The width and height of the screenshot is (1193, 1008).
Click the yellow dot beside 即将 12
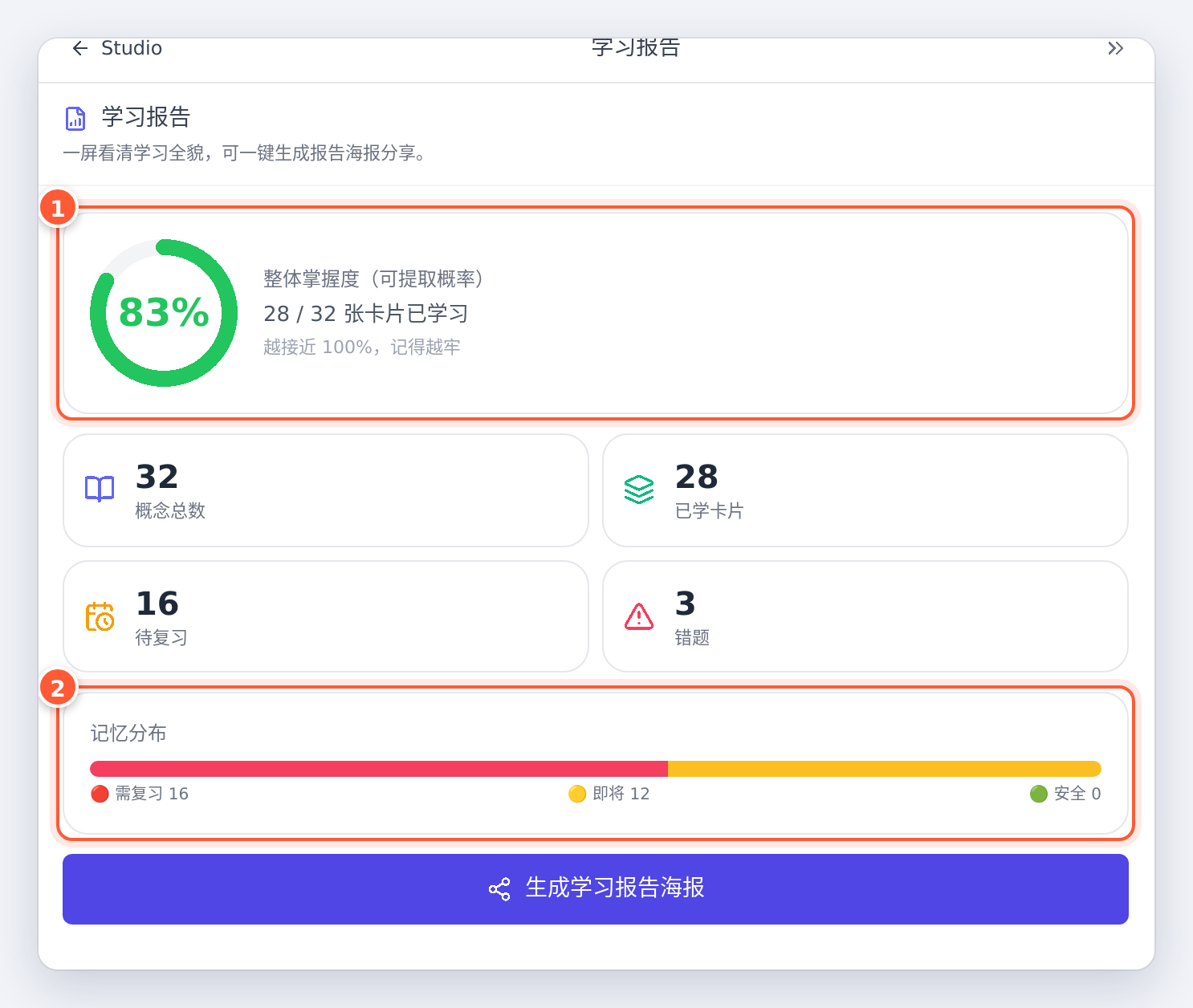pos(577,795)
